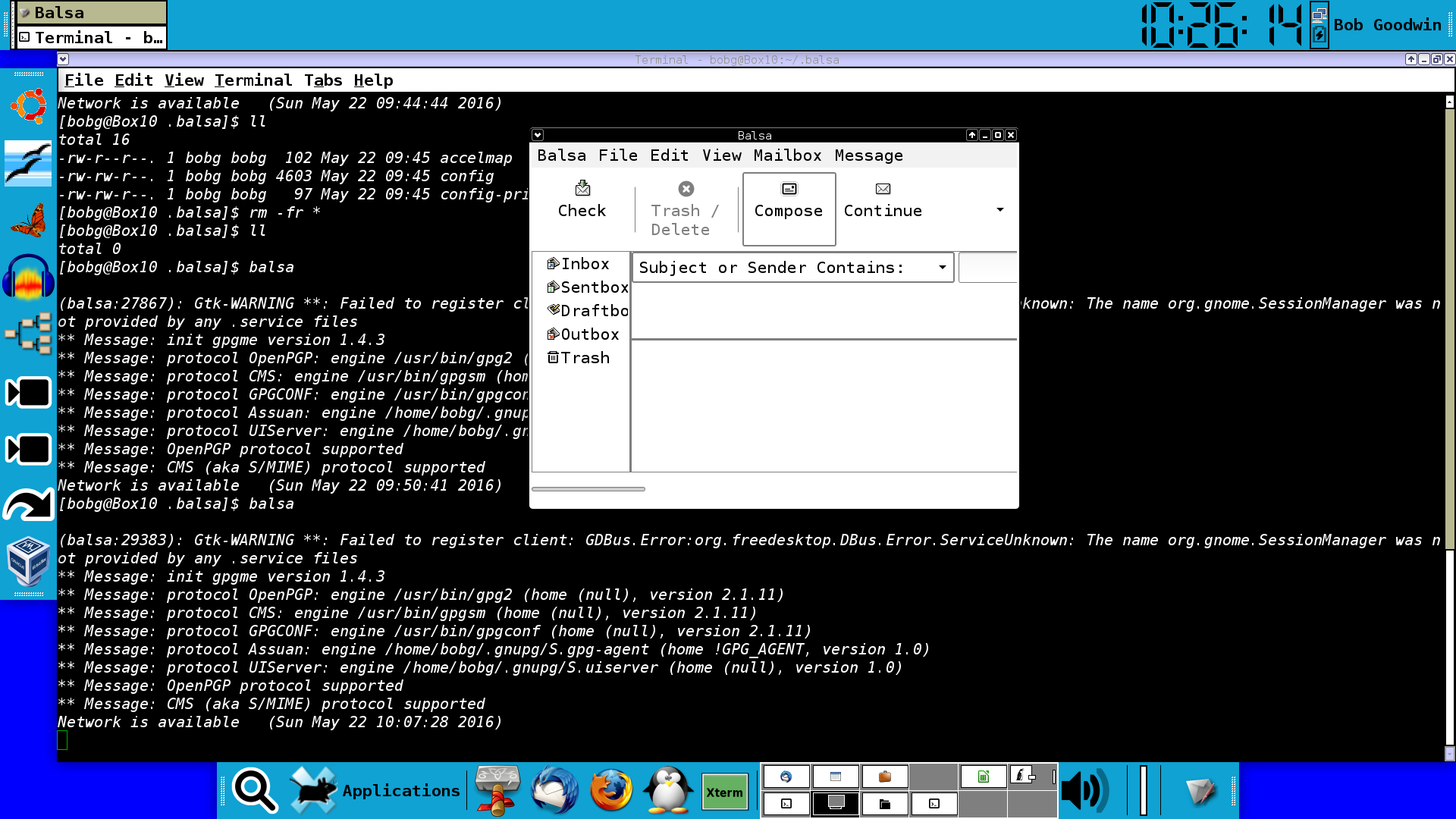Open the volume speaker control in the panel
This screenshot has height=819, width=1456.
pyautogui.click(x=1085, y=790)
